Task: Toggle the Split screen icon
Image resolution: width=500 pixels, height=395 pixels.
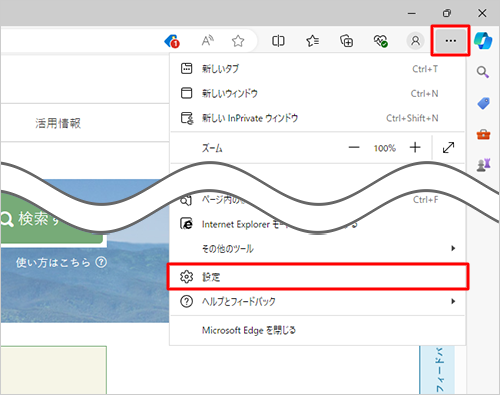Action: 278,41
